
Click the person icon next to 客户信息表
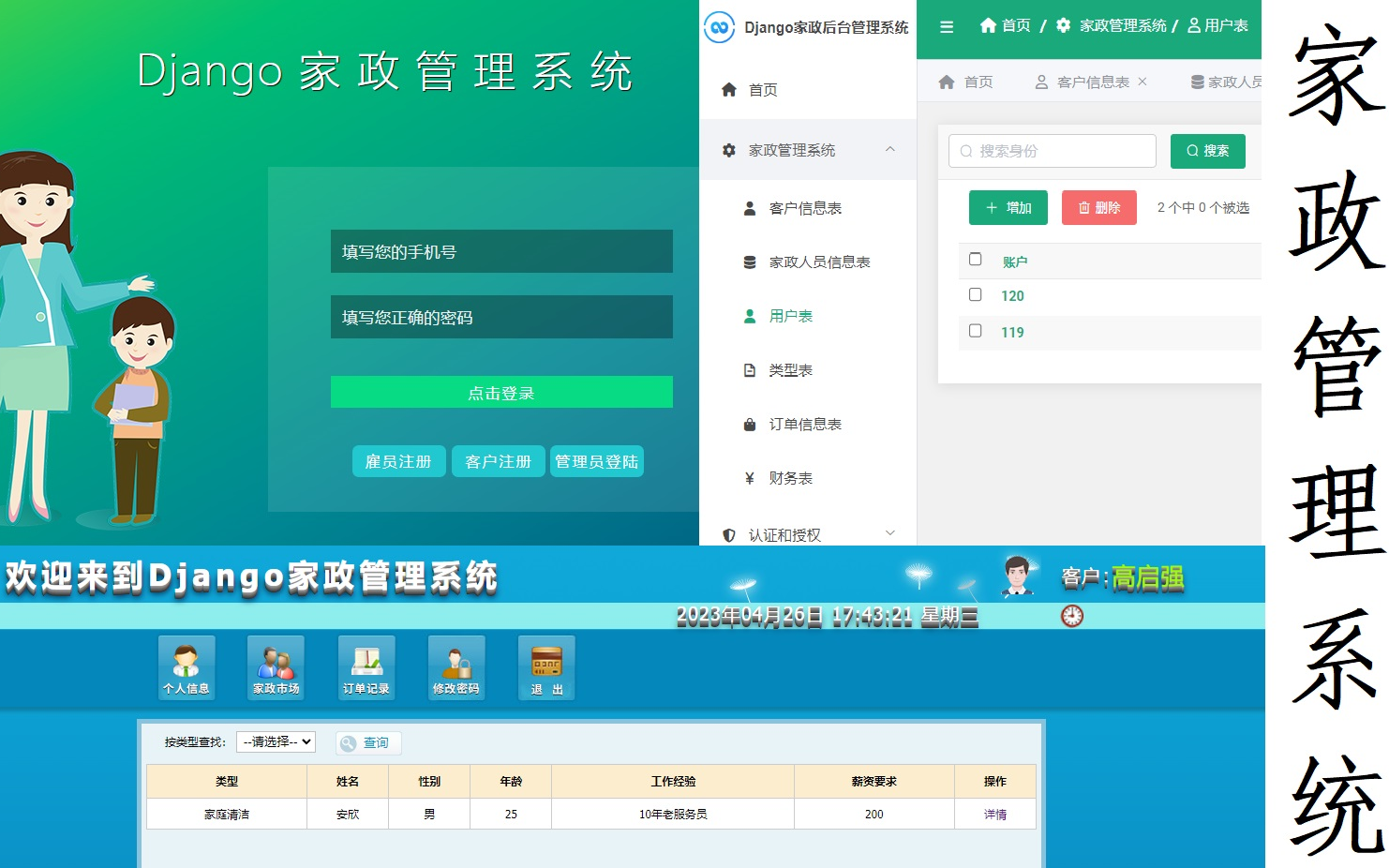pyautogui.click(x=750, y=208)
